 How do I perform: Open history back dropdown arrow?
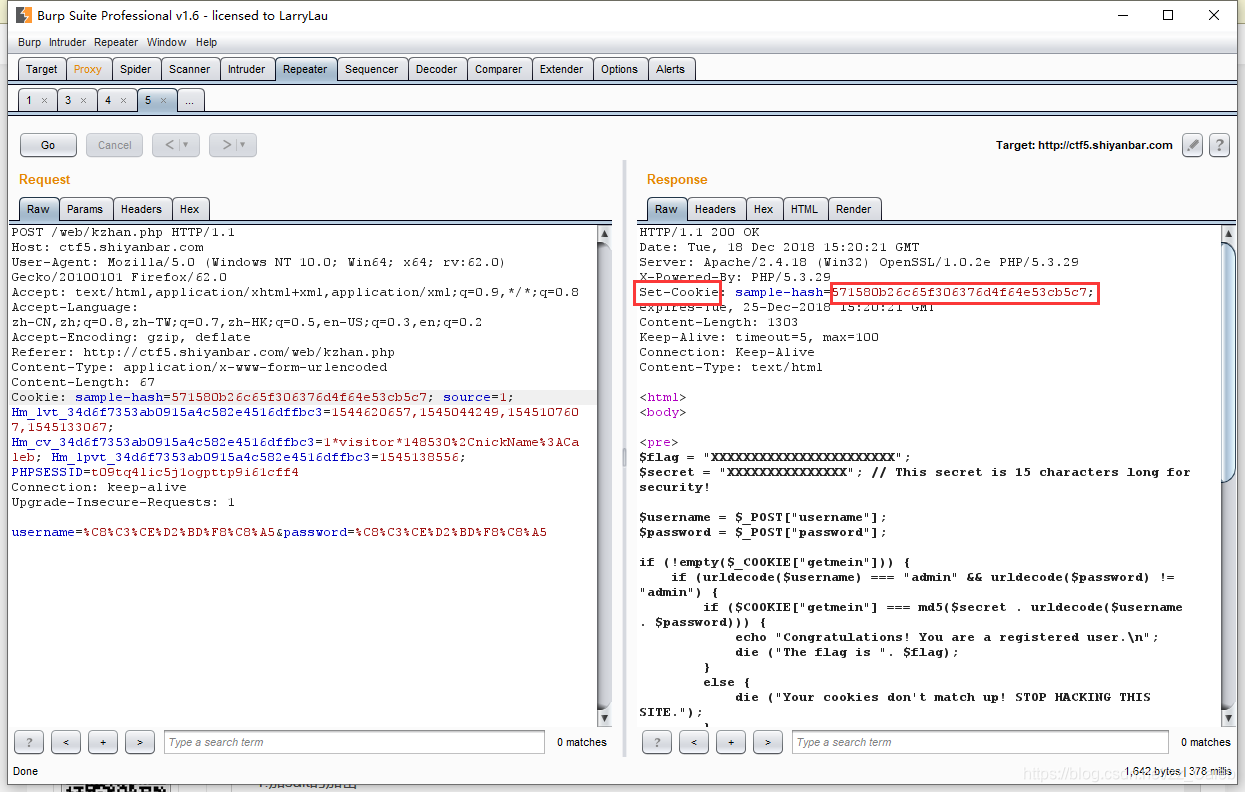coord(186,145)
